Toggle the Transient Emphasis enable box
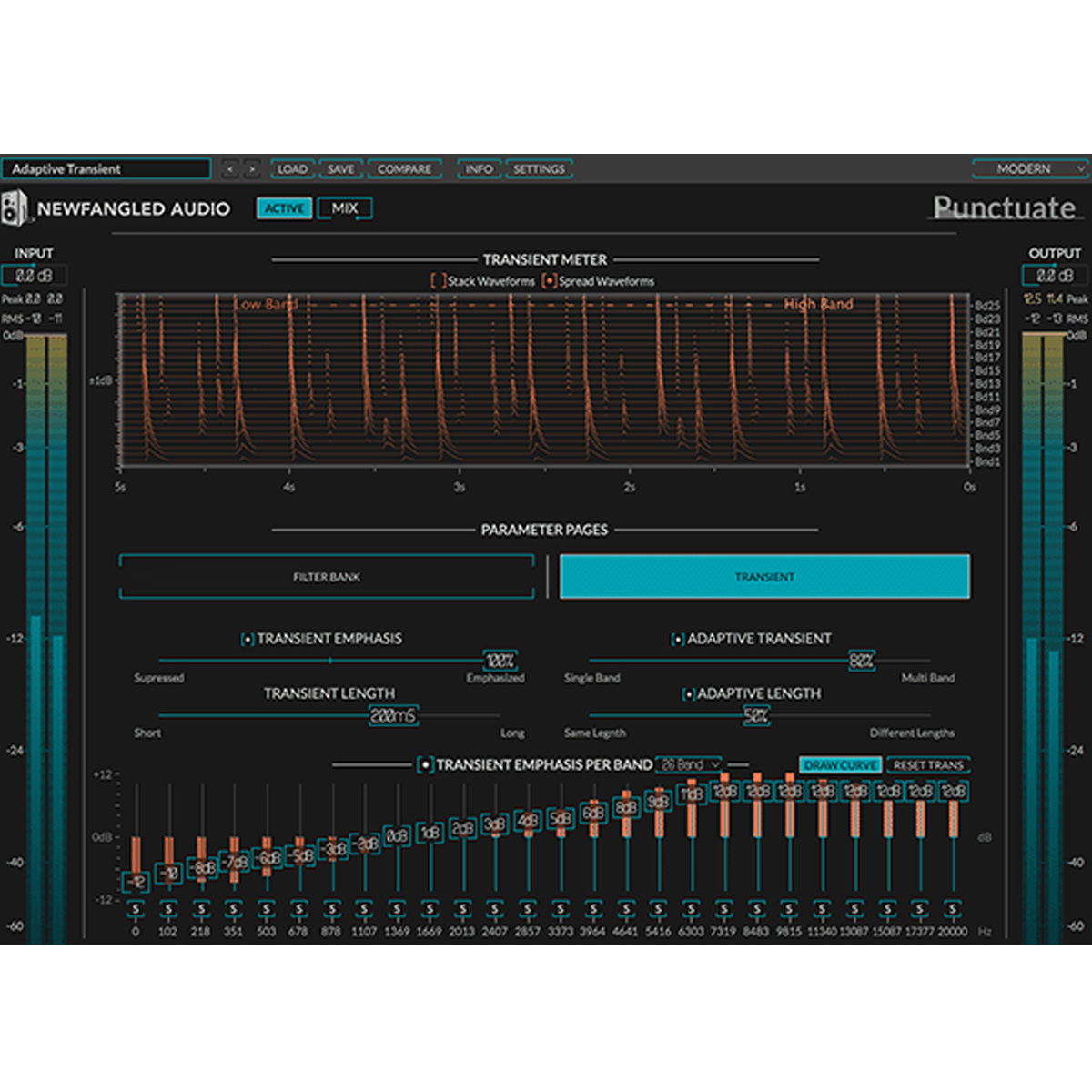Screen dimensions: 1092x1092 [247, 640]
